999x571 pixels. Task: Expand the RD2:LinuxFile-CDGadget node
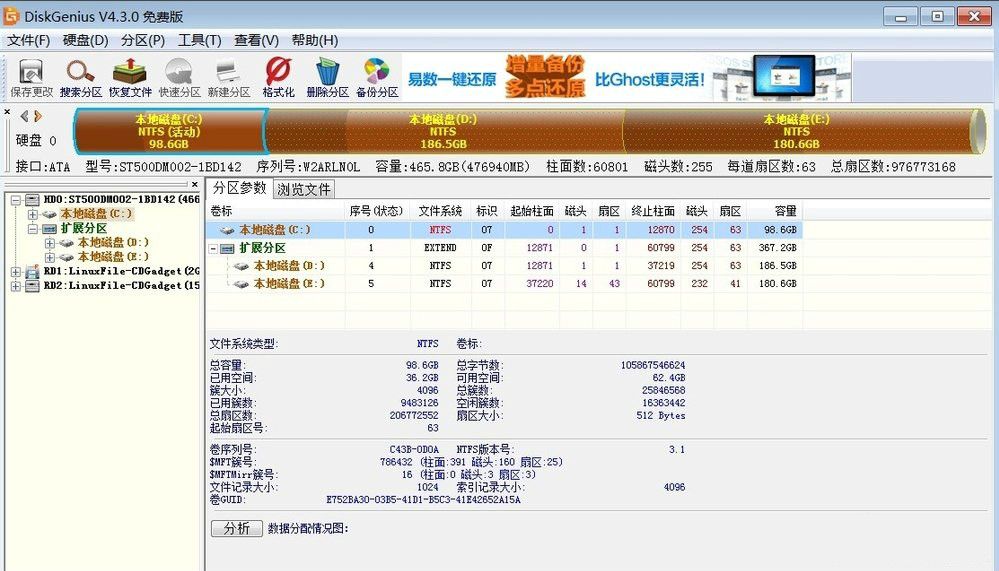(x=16, y=286)
